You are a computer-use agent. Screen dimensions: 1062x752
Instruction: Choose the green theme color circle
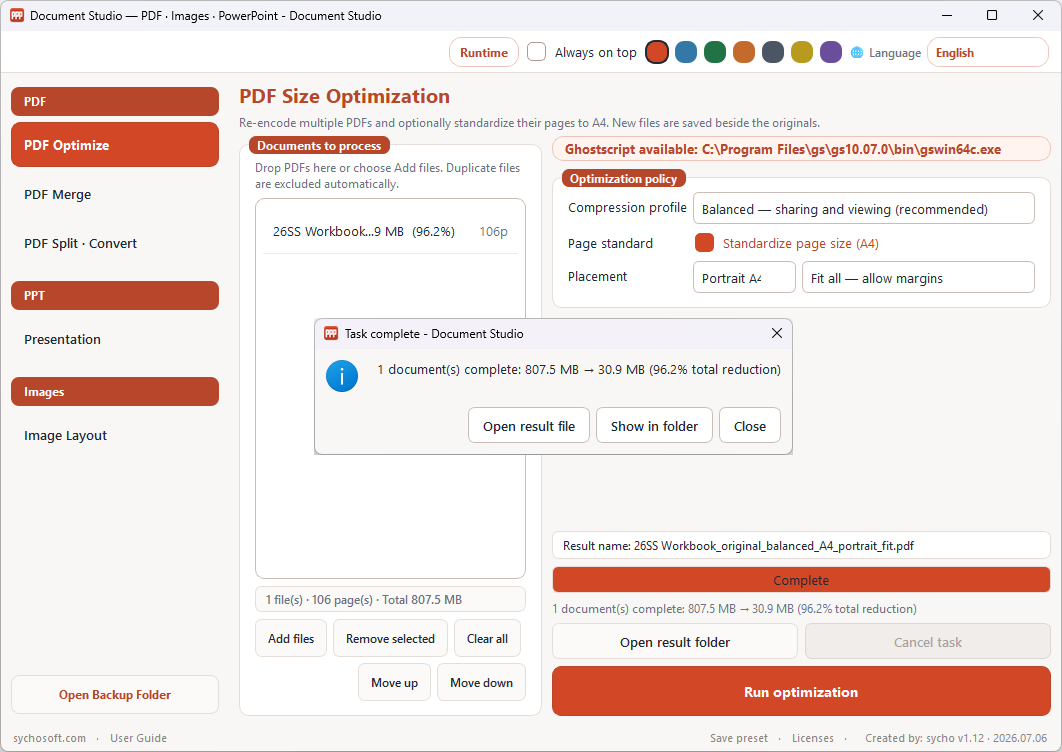pos(715,52)
